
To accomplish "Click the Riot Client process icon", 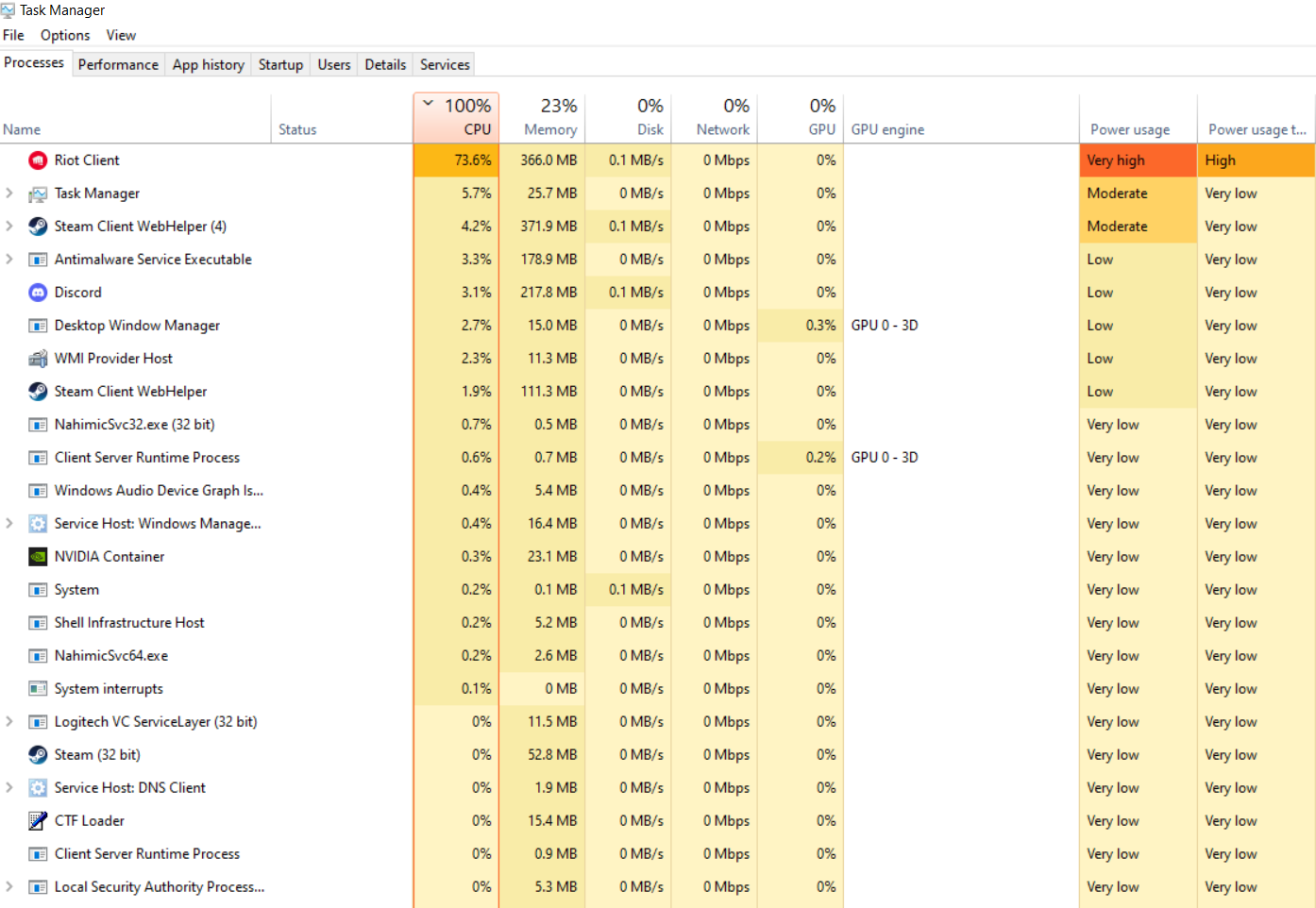I will 38,160.
